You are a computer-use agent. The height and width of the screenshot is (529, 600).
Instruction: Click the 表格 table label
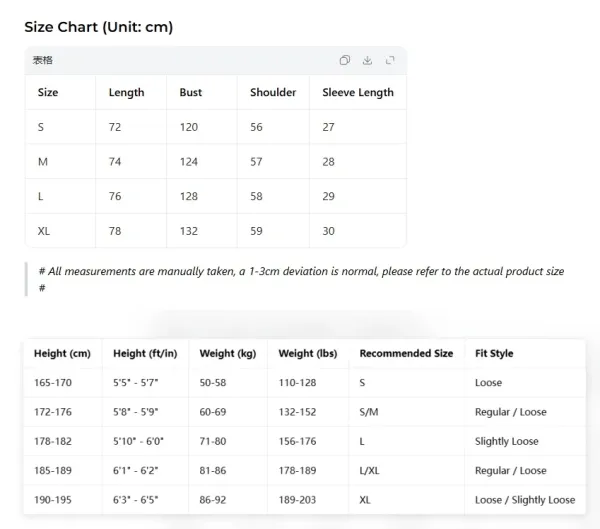(x=42, y=60)
